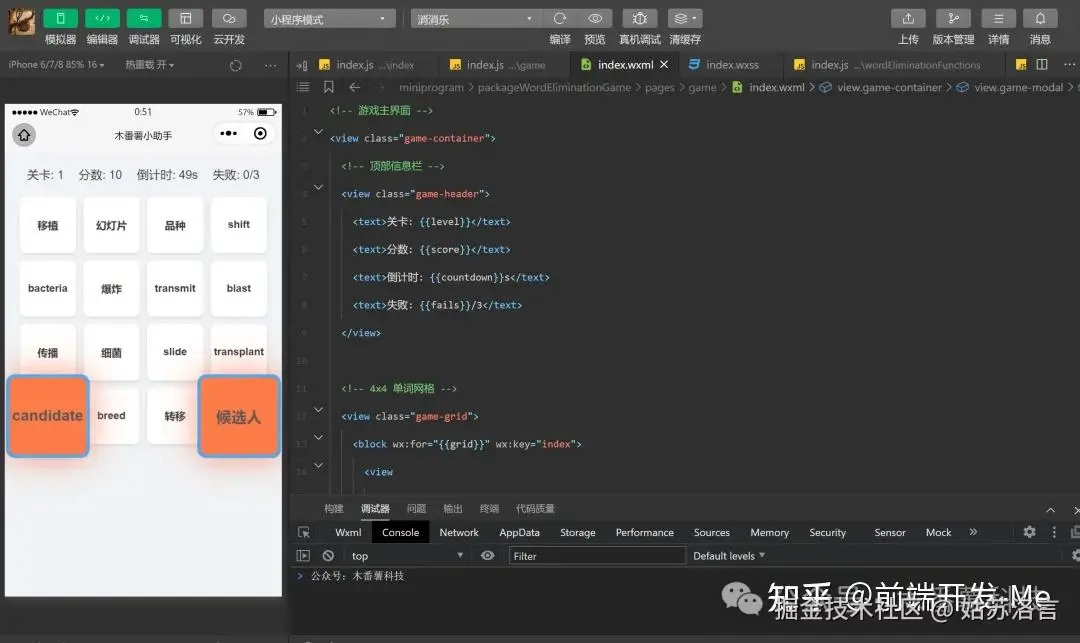Switch to Storage devtools tab
Screen dimensions: 1080x643
[577, 532]
